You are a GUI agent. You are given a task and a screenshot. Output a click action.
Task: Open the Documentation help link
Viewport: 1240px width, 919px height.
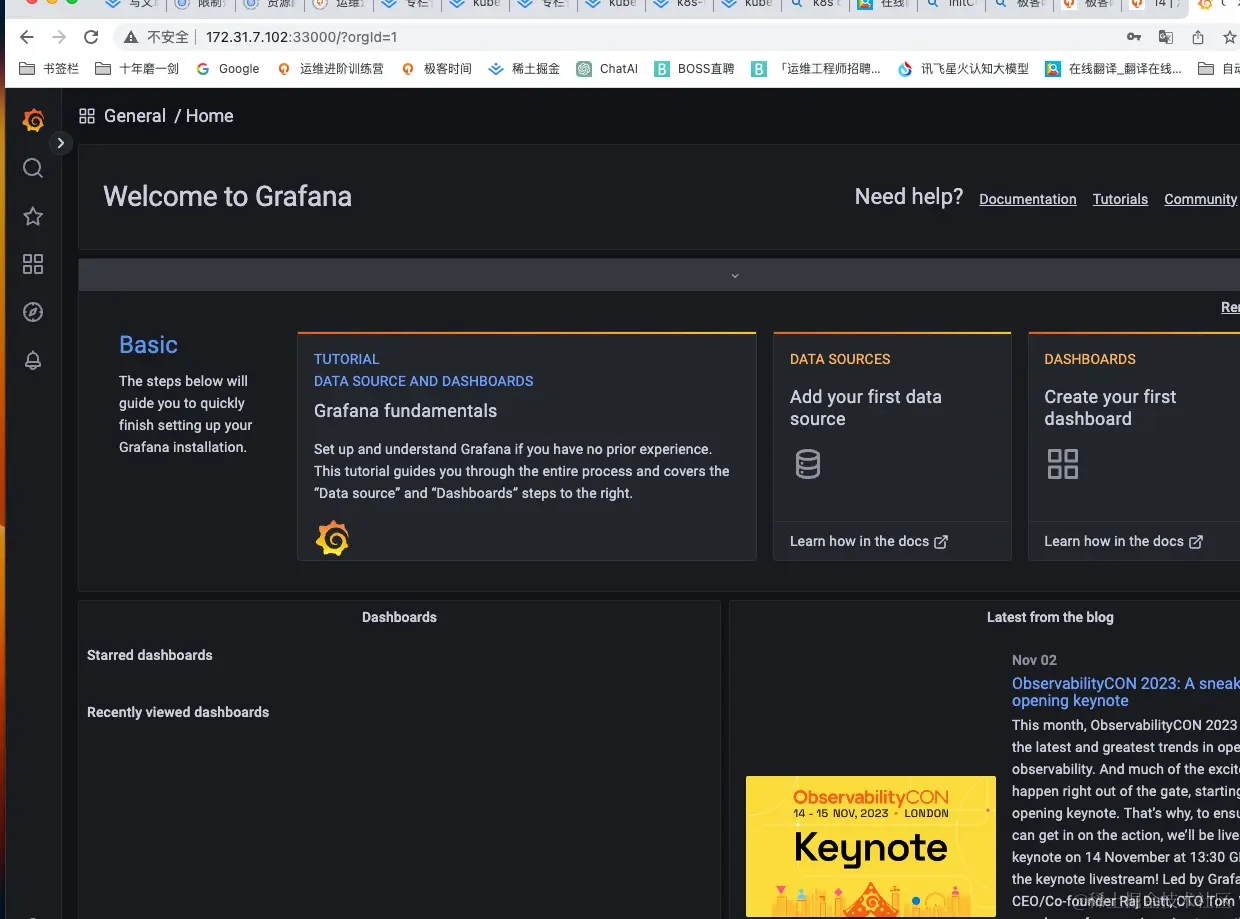(x=1028, y=199)
